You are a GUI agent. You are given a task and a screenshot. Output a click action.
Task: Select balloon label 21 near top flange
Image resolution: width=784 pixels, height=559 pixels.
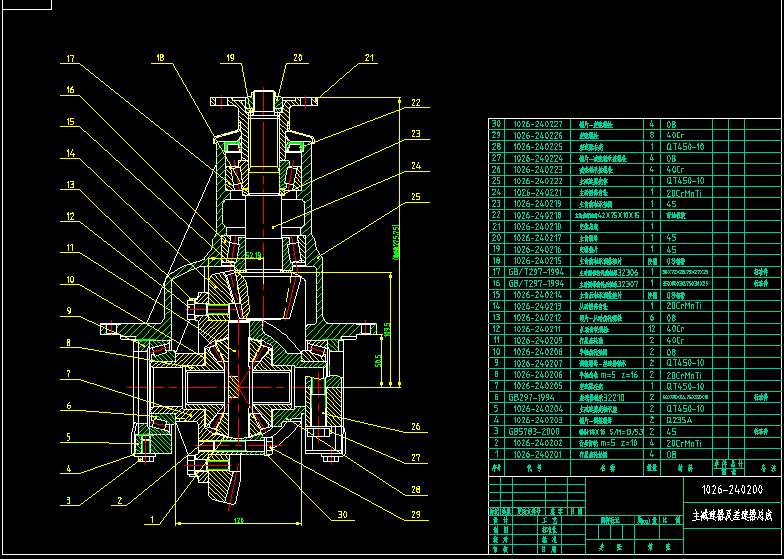(369, 59)
